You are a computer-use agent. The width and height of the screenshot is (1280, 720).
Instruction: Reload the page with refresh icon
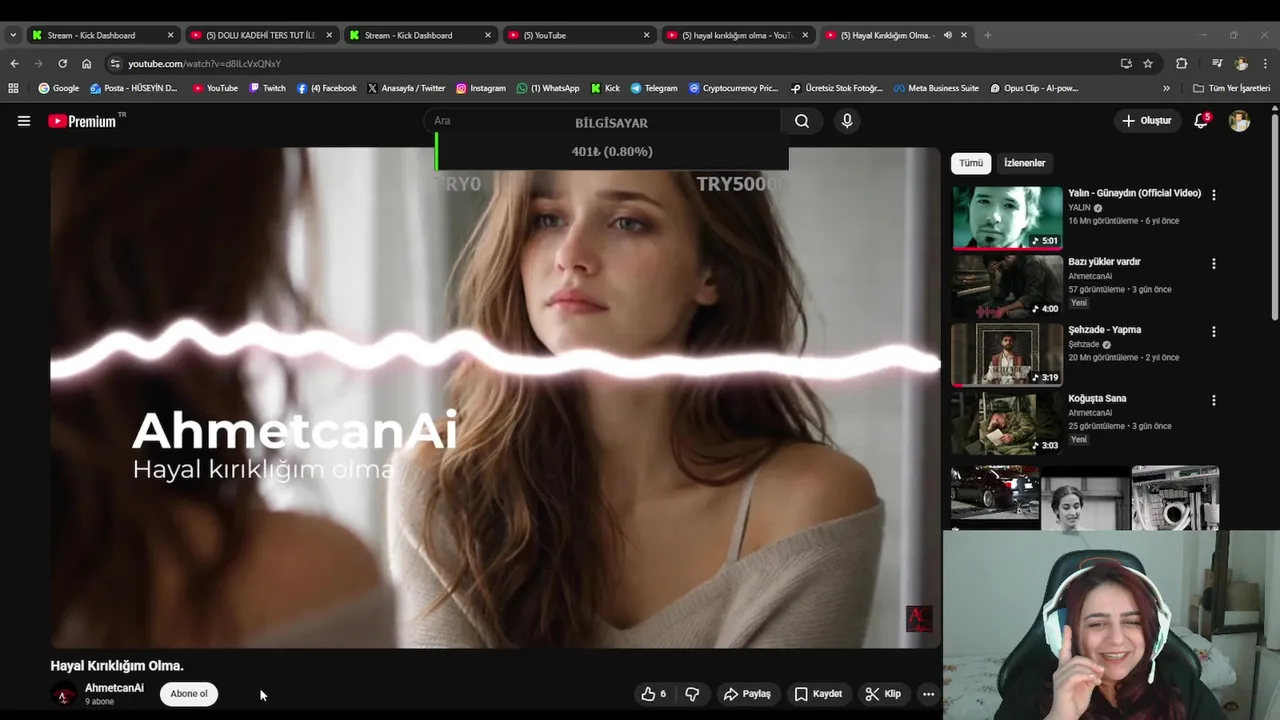tap(62, 63)
